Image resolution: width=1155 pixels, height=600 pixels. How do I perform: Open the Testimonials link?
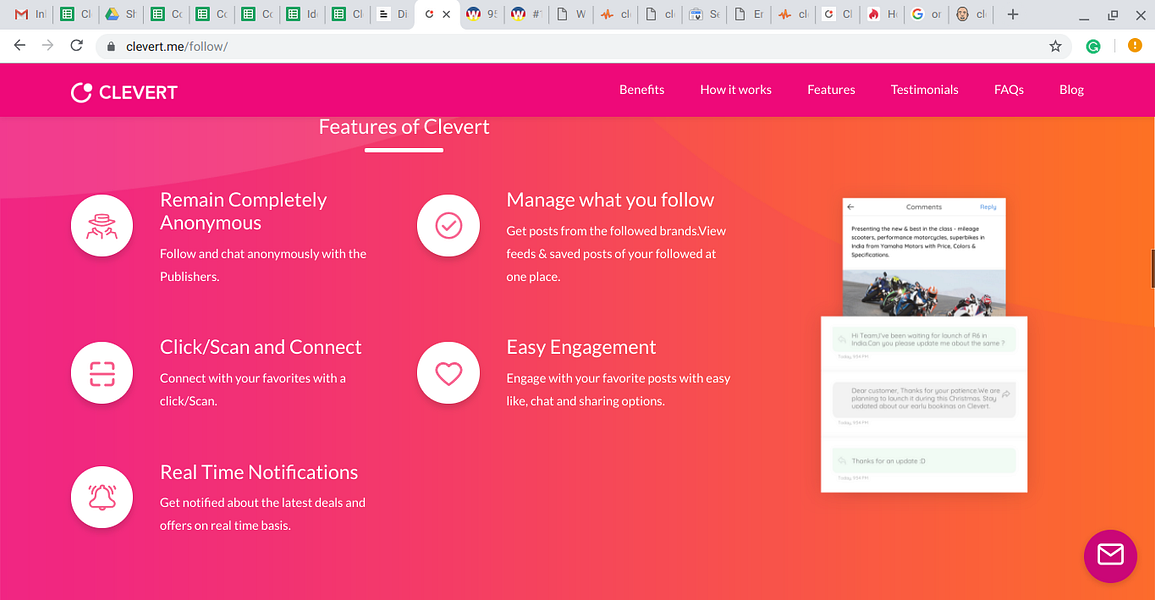pyautogui.click(x=924, y=89)
